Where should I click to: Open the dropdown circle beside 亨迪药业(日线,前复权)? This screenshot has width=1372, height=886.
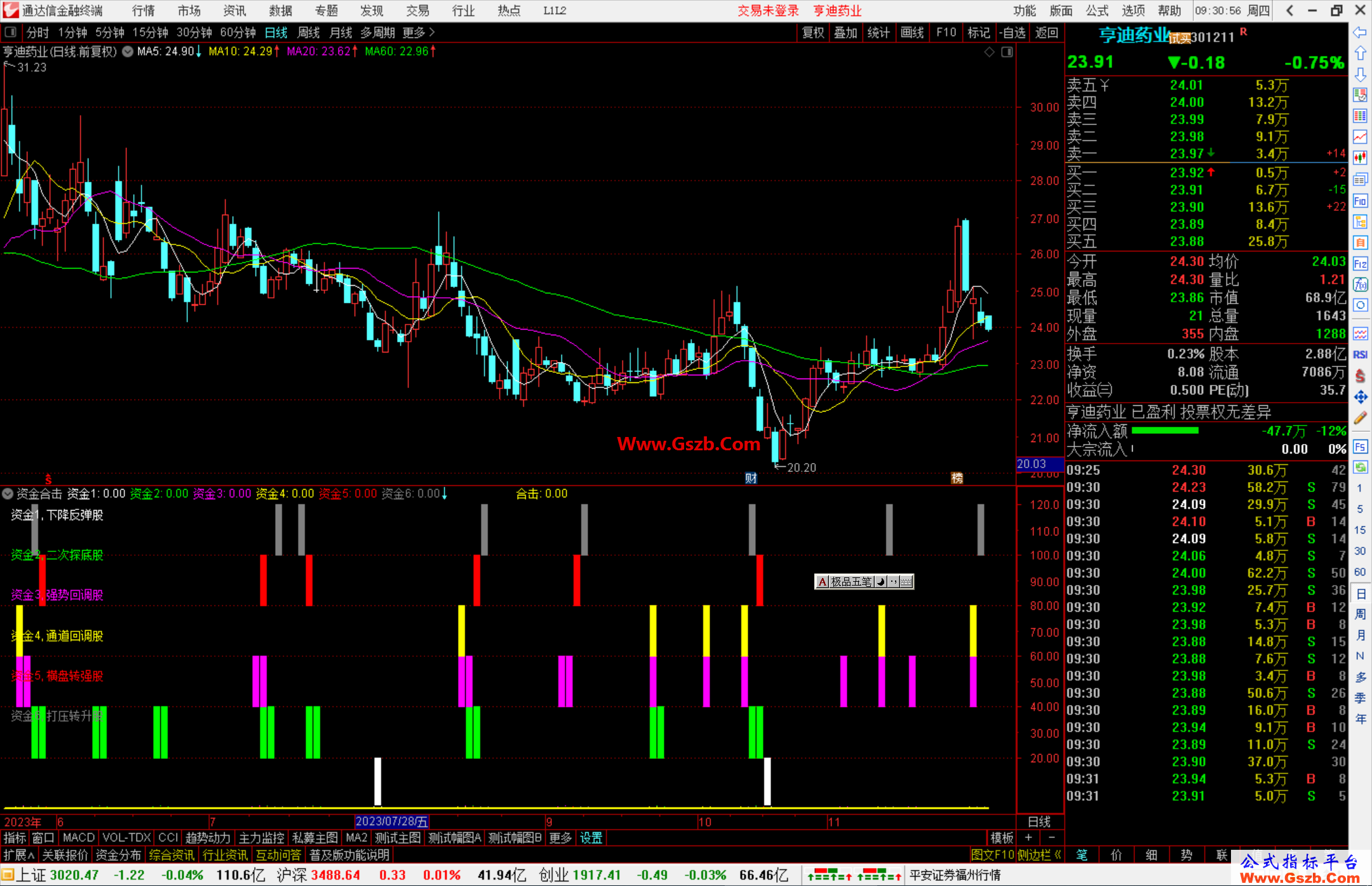[x=128, y=52]
